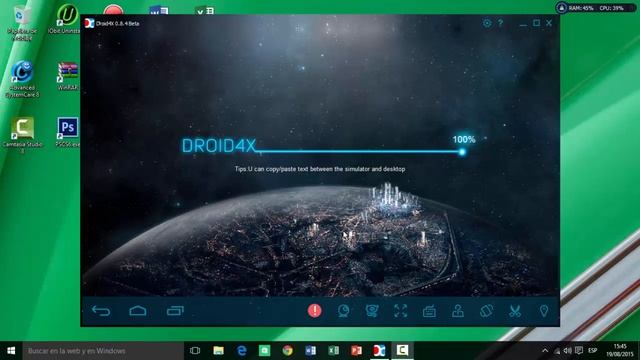Select the IObit Uninstaller desktop icon

[65, 19]
